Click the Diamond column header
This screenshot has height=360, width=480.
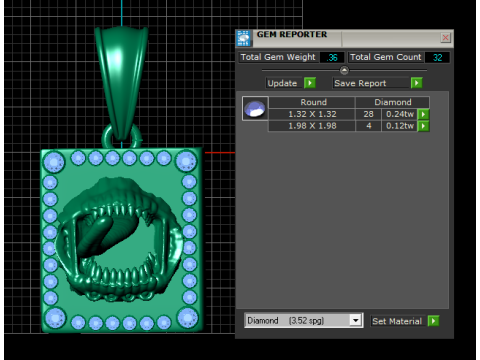[x=393, y=102]
